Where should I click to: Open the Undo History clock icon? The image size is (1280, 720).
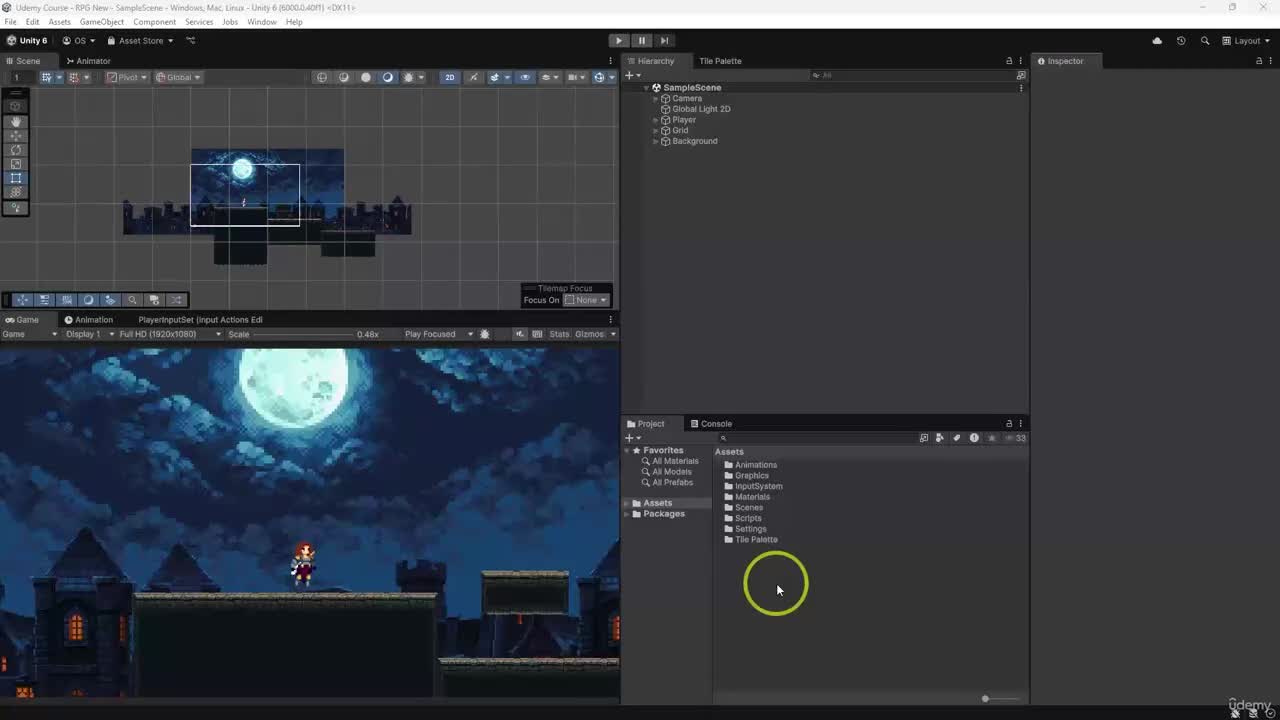tap(1181, 41)
